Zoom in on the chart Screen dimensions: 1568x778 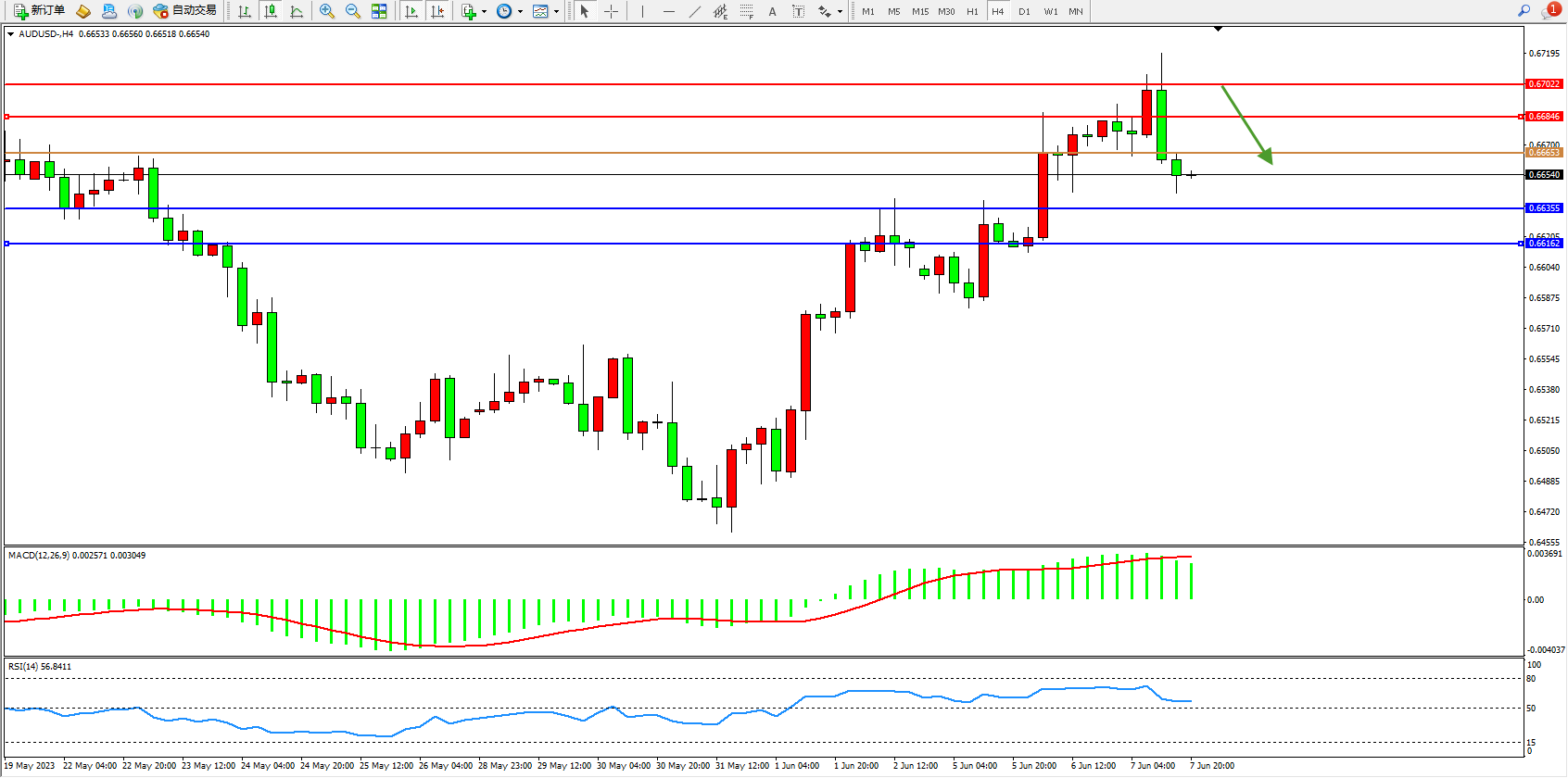click(x=327, y=11)
